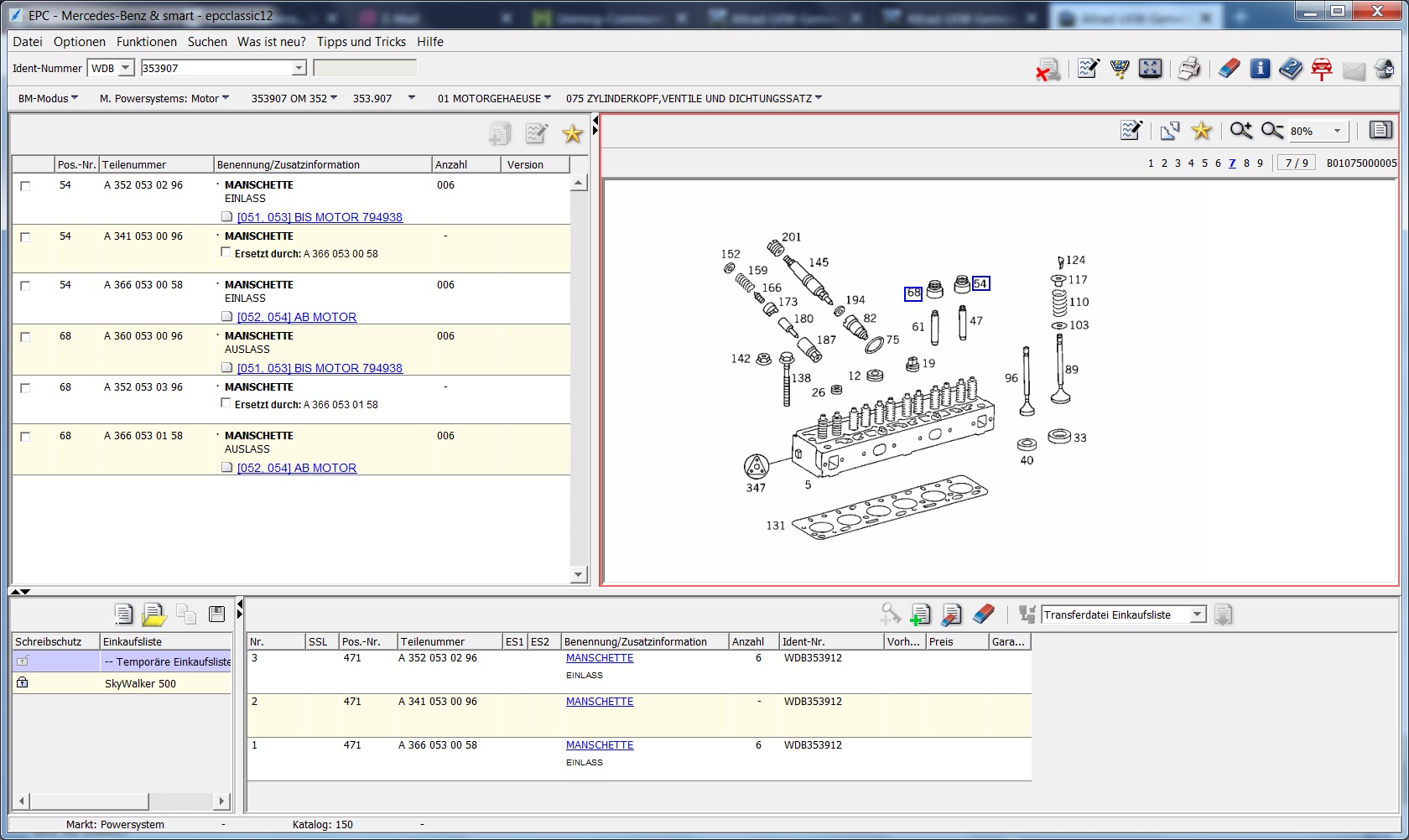Click the delete vehicle data icon

point(1048,70)
